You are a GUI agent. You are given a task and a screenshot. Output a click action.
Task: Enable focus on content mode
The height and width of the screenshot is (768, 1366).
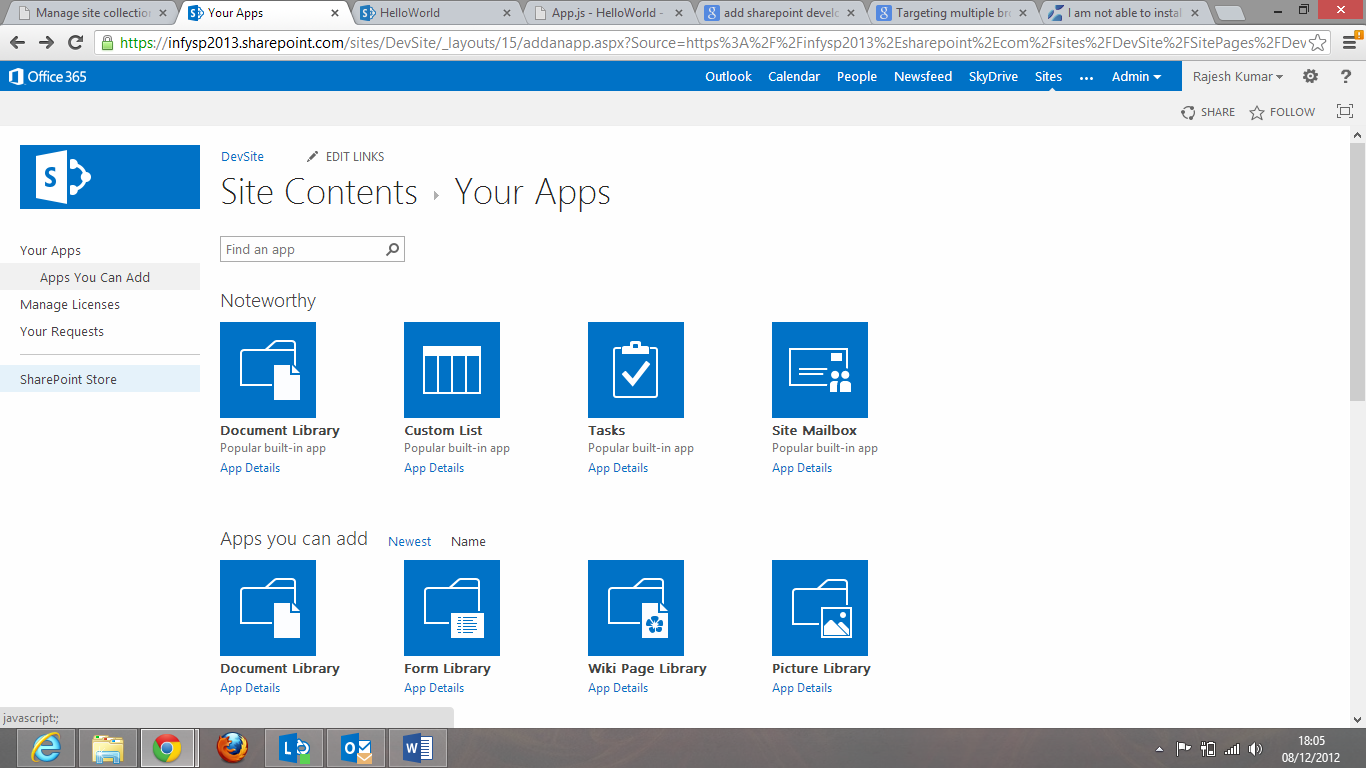click(1344, 111)
